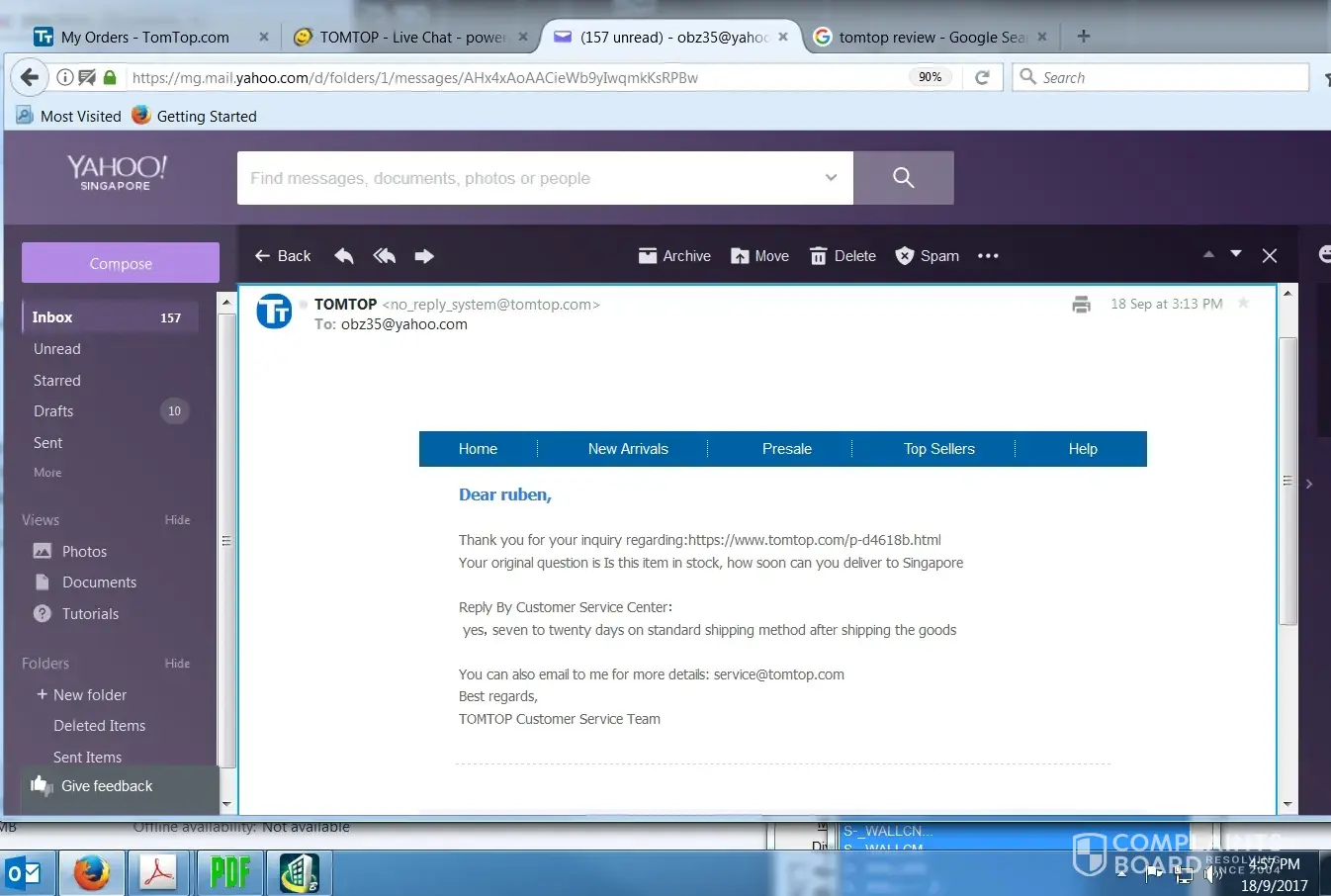
Task: Open the search box dropdown arrow
Action: tap(831, 178)
